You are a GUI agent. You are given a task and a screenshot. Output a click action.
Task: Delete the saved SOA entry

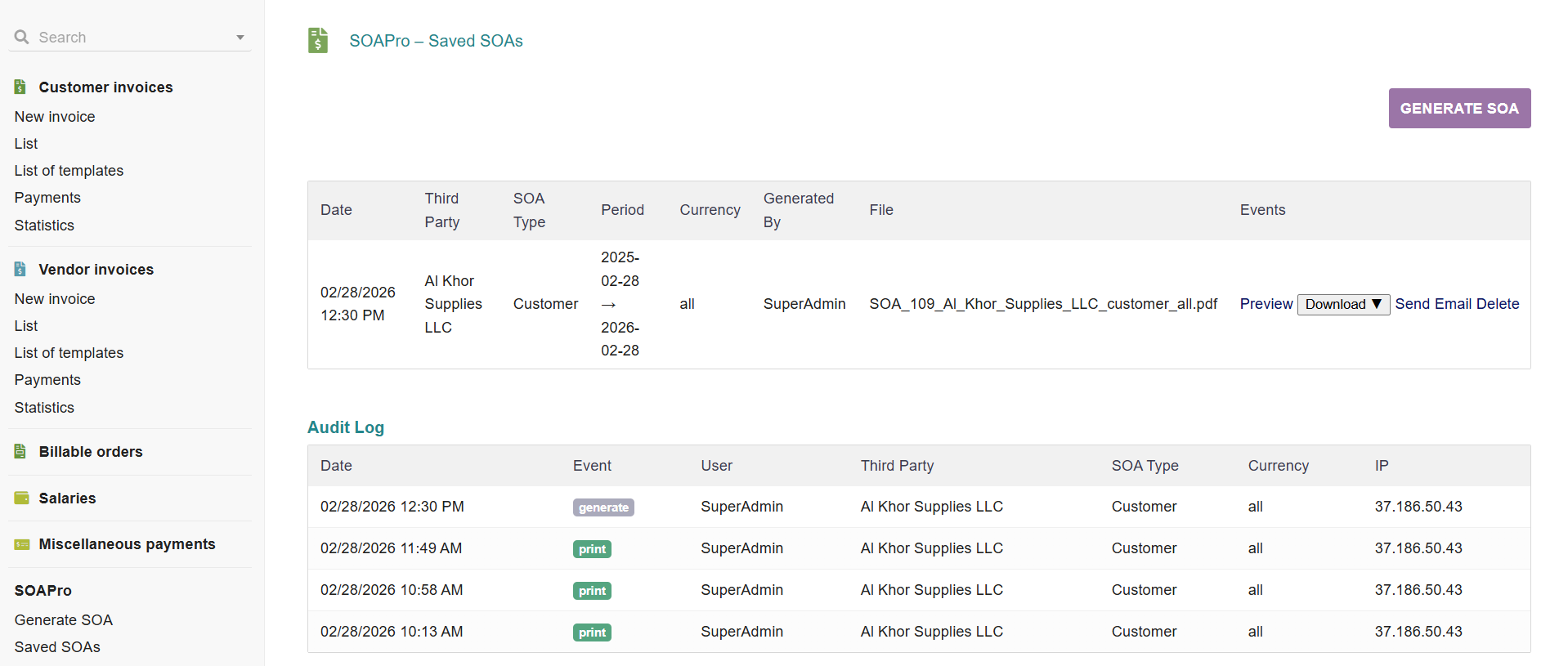pyautogui.click(x=1498, y=304)
